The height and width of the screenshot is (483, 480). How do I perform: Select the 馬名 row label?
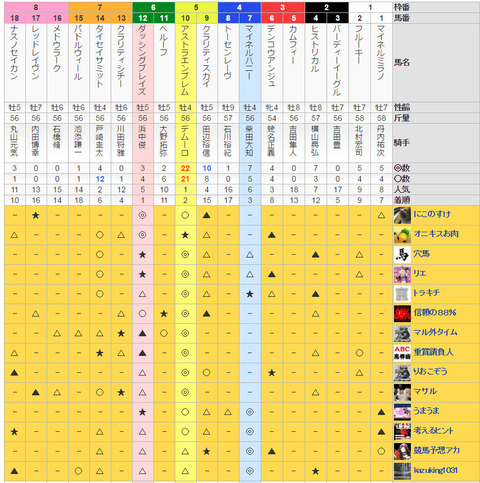(401, 63)
